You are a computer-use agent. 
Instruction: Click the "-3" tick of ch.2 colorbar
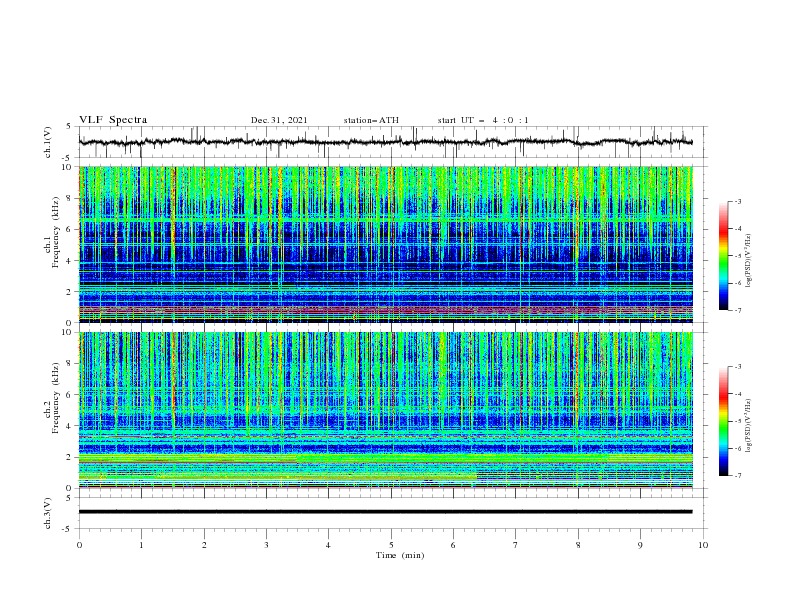tap(738, 367)
